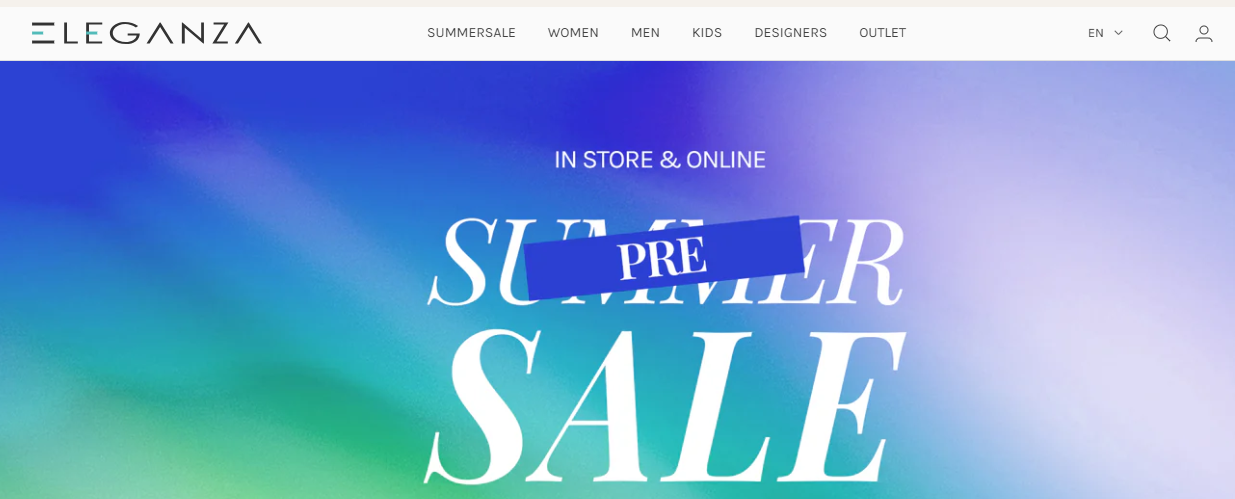Click the chevron arrow beside EN
Image resolution: width=1235 pixels, height=499 pixels.
(x=1118, y=33)
